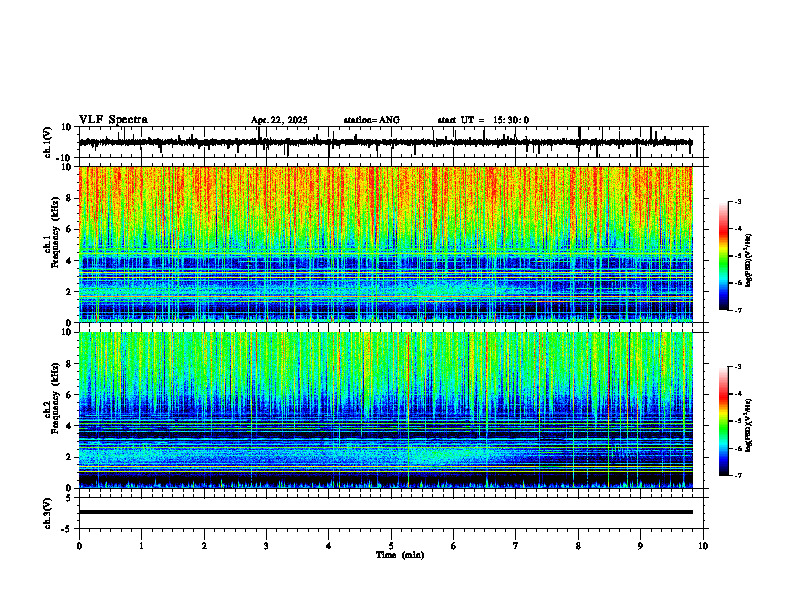This screenshot has height=612, width=792.
Task: Click the ch.2 colorbar log(PSD) label
Action: pos(749,425)
